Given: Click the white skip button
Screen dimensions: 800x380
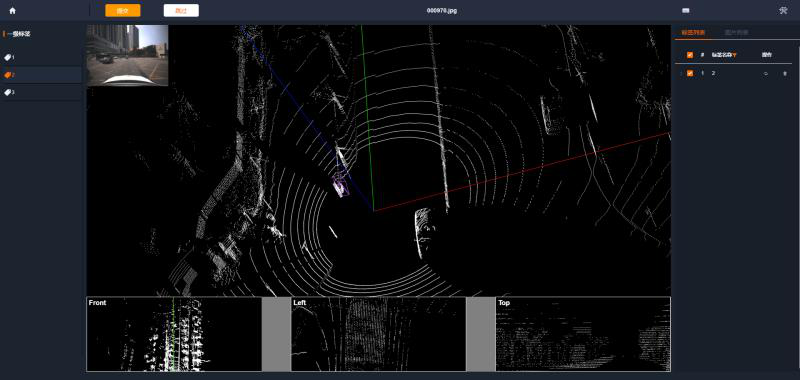Looking at the screenshot, I should pos(181,10).
